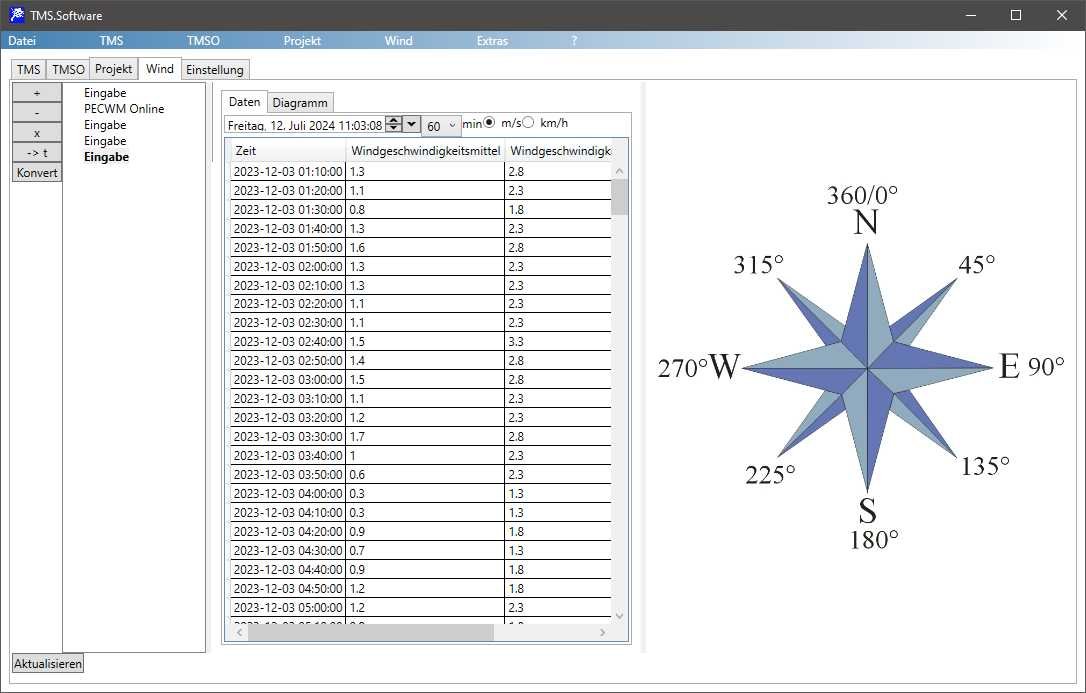Click the Aktualisieren button
Viewport: 1086px width, 693px height.
pos(48,663)
